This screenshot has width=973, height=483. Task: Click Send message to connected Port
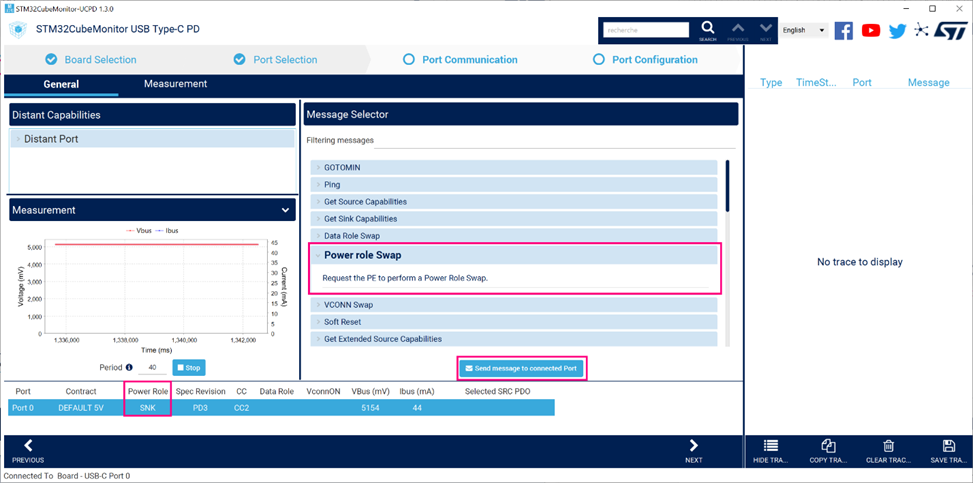(x=521, y=368)
